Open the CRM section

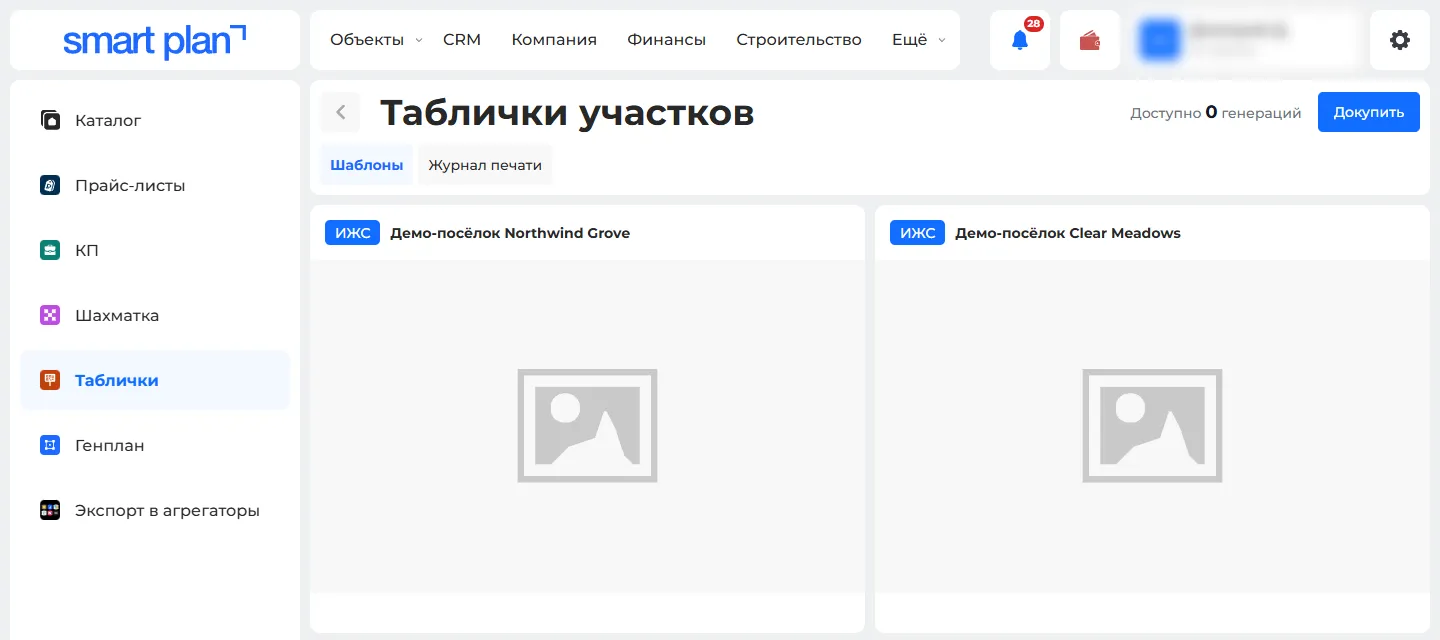[462, 40]
